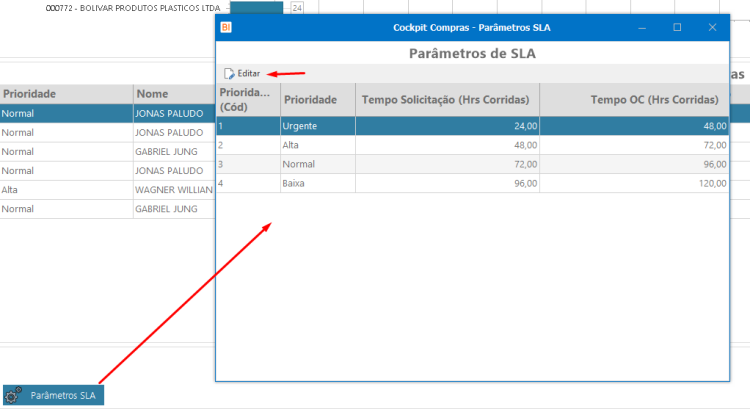Select last GABRIEL JUNG row in background grid
750x409 pixels.
point(108,209)
